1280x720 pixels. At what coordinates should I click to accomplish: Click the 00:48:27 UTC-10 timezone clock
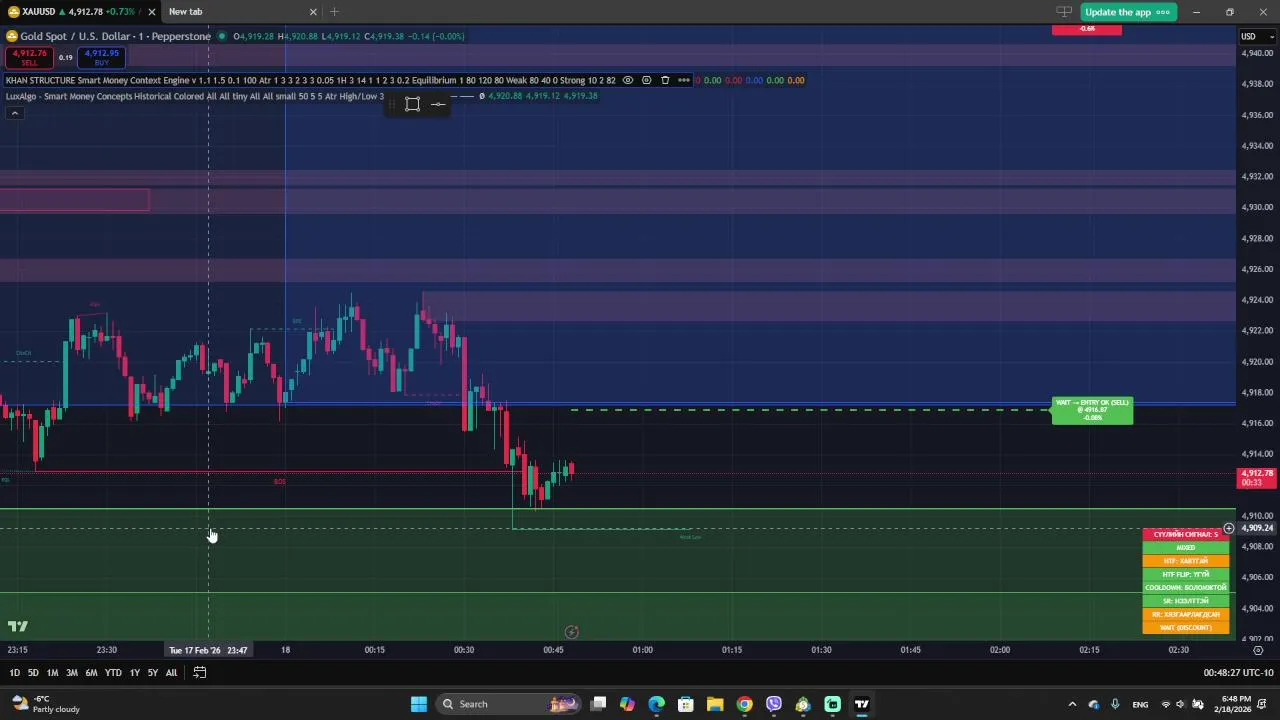1238,673
